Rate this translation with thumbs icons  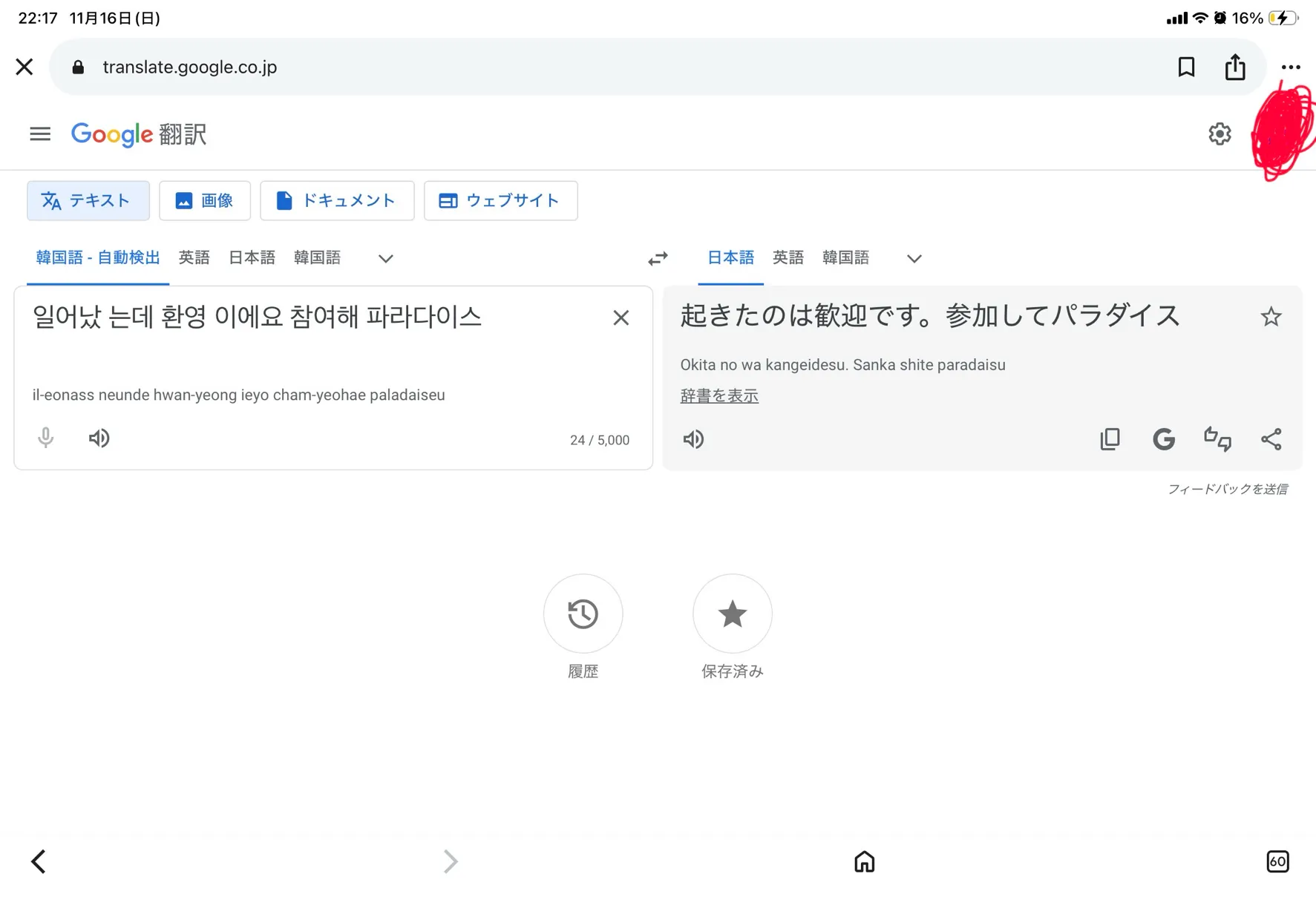(x=1217, y=439)
